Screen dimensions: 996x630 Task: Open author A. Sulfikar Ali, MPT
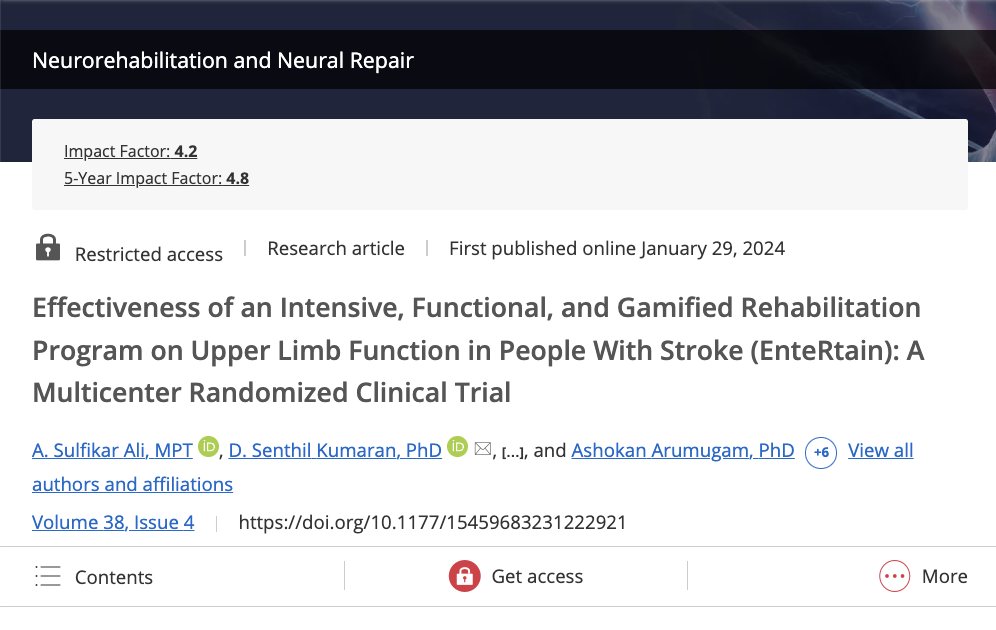[112, 450]
